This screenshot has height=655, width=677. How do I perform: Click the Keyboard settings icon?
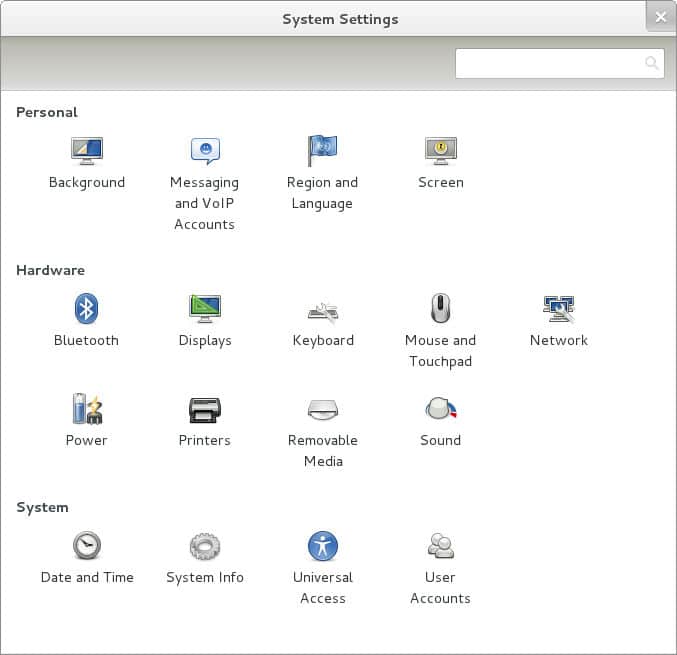322,310
